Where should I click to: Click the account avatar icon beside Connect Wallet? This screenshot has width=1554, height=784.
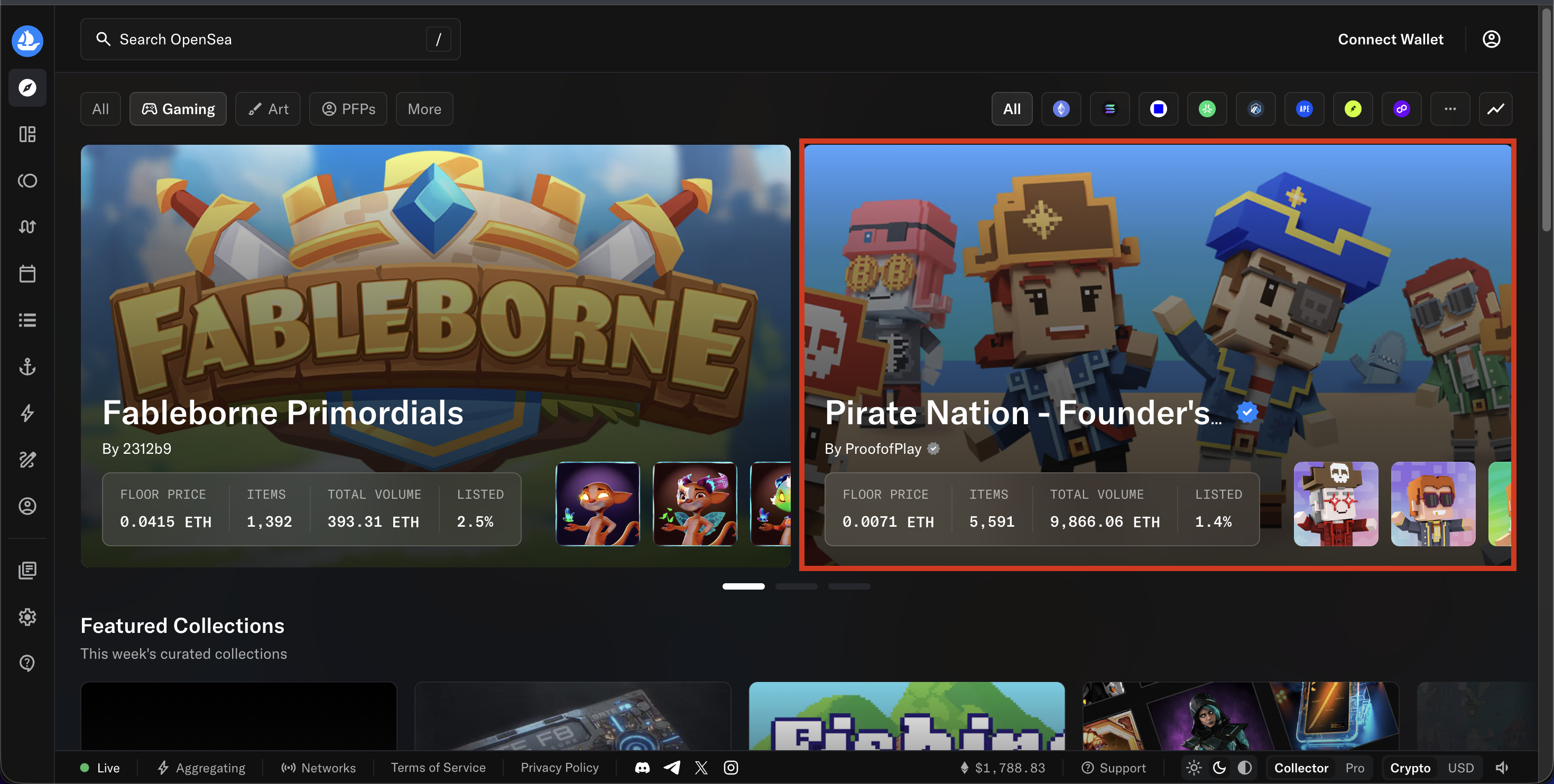pos(1491,39)
